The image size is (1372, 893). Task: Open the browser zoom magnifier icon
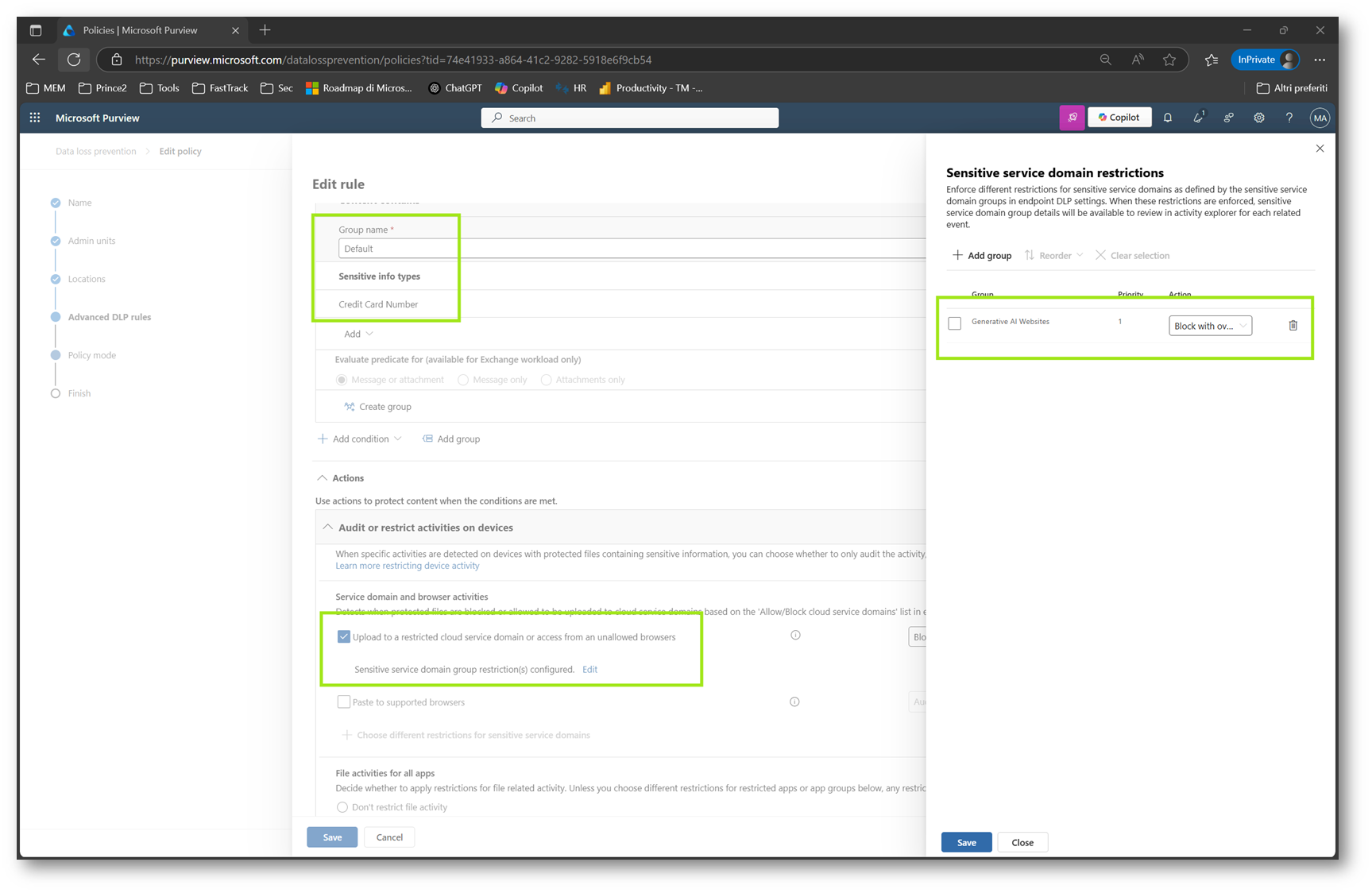1105,60
